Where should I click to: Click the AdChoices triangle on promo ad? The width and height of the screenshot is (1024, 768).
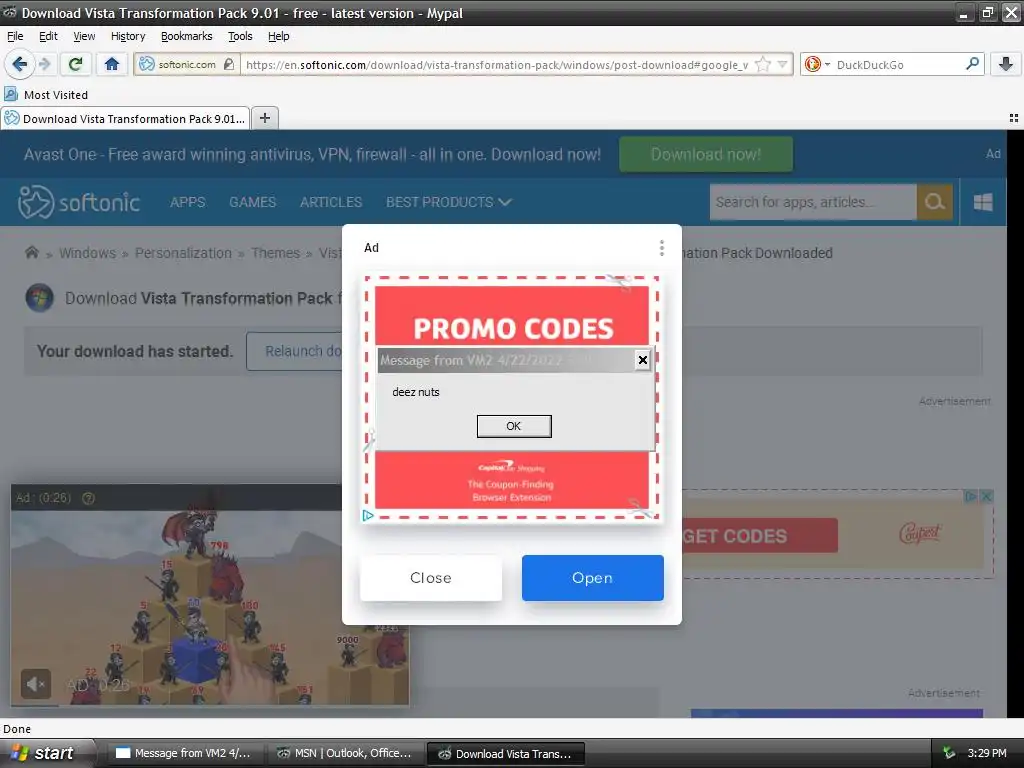pos(368,515)
